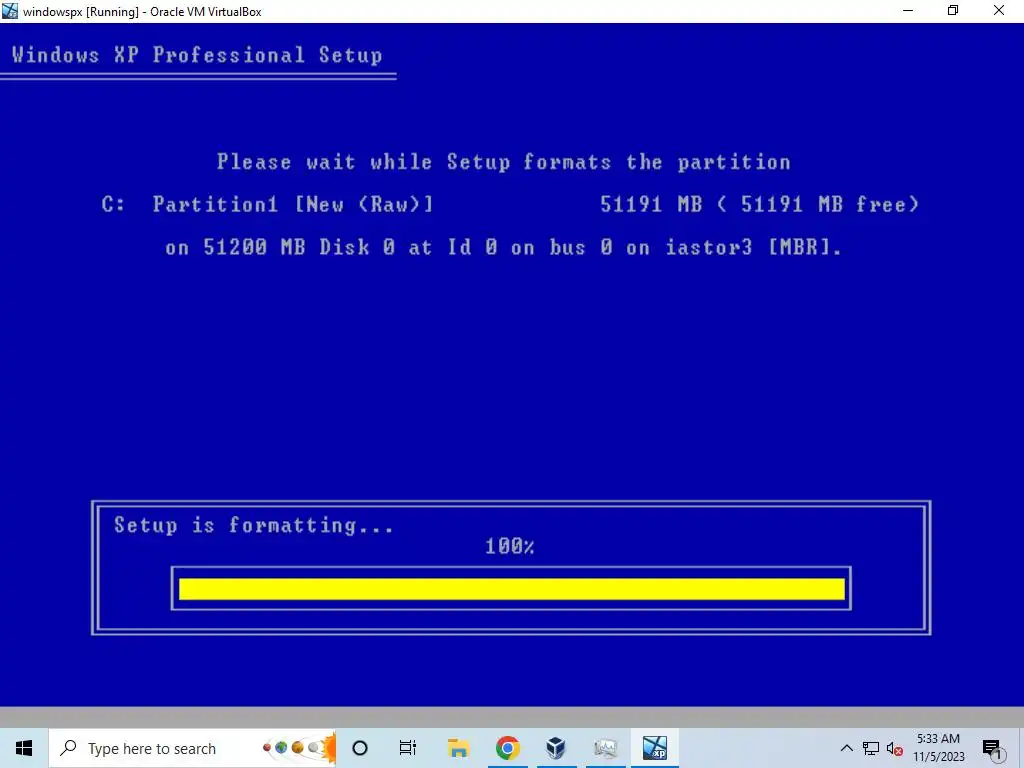Open the Windows Start menu
1024x768 pixels.
[24, 748]
